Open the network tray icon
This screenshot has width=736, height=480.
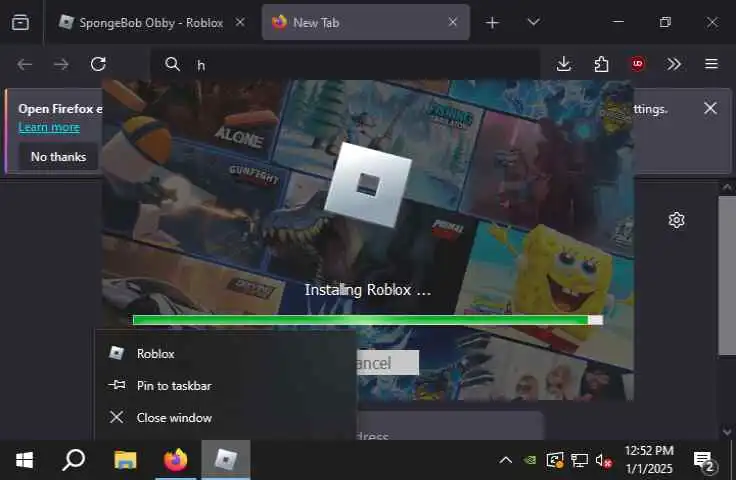click(579, 460)
